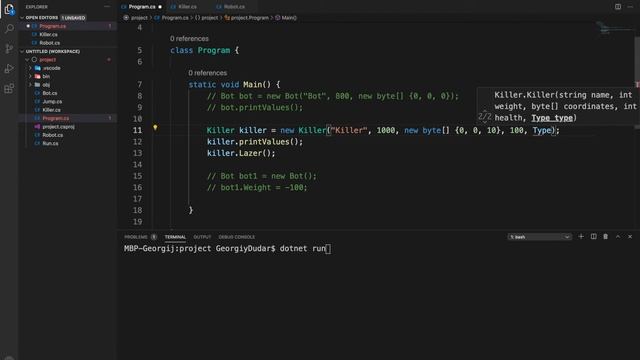This screenshot has height=360, width=640.
Task: Open the Source Control view
Action: pos(9,49)
